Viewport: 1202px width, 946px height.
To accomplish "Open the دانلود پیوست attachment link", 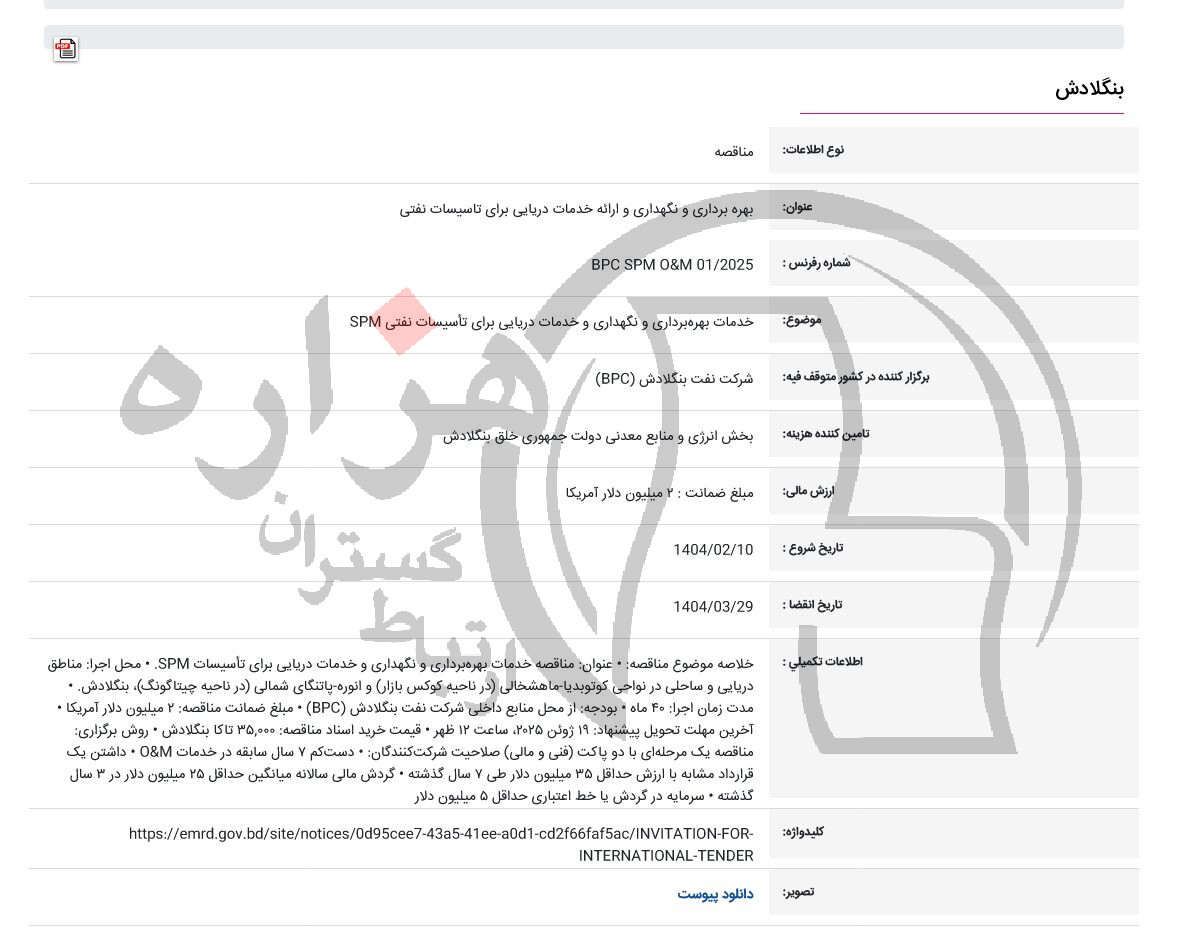I will coord(714,893).
